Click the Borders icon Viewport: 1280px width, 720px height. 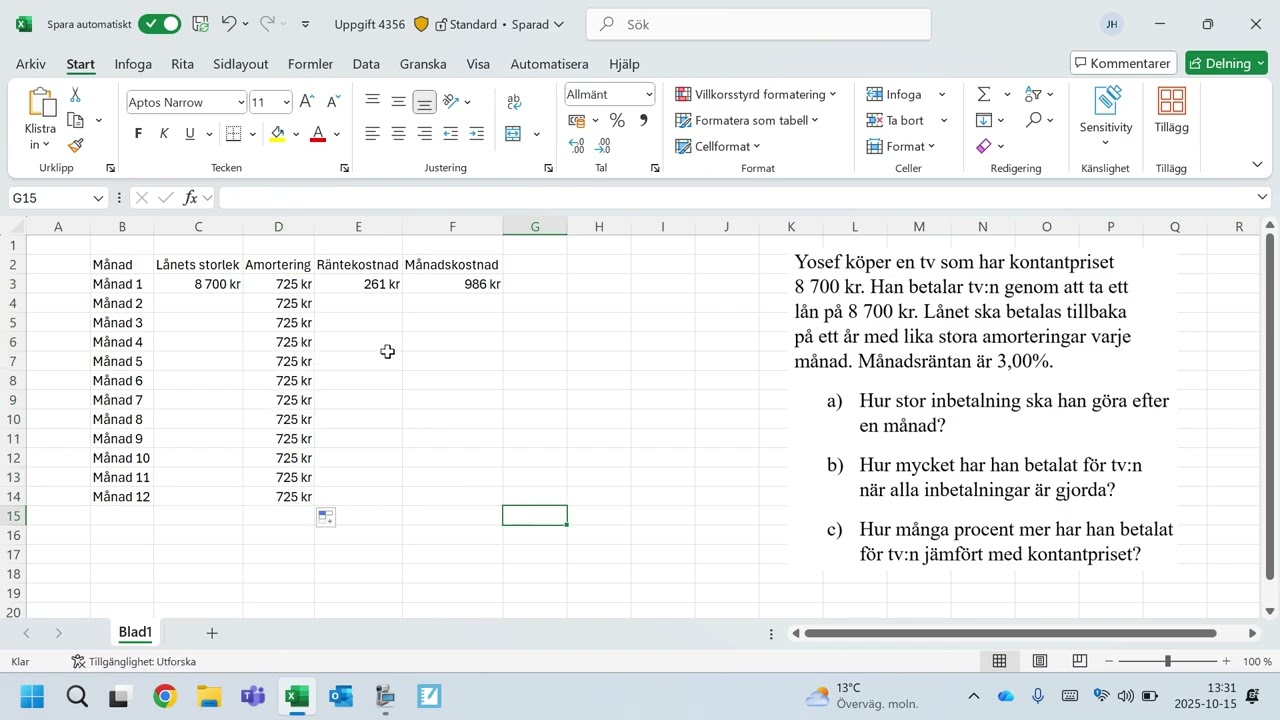(x=233, y=134)
